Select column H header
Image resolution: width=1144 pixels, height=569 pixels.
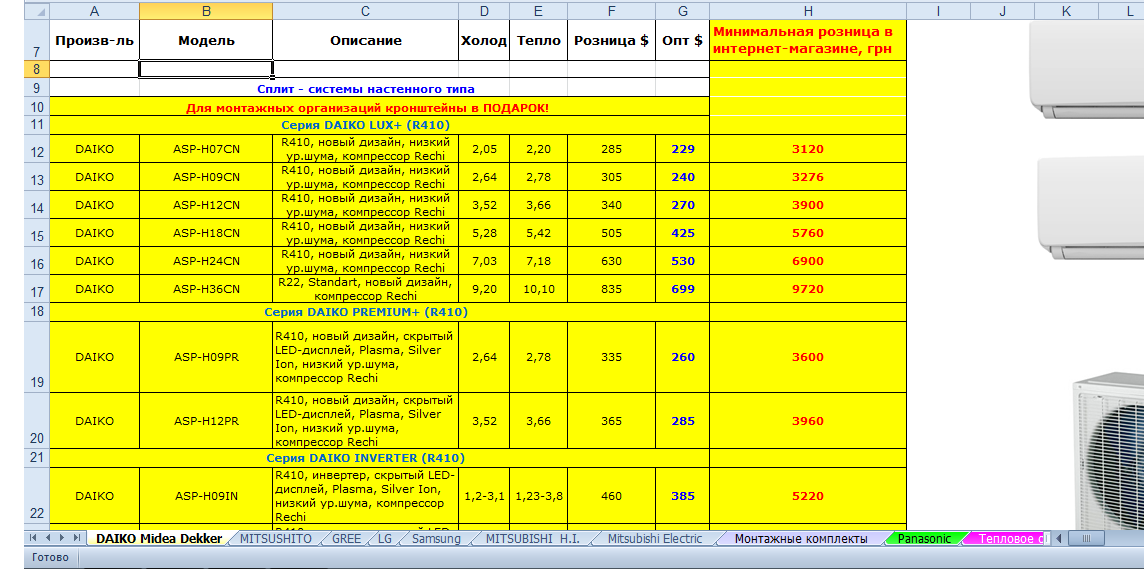808,11
